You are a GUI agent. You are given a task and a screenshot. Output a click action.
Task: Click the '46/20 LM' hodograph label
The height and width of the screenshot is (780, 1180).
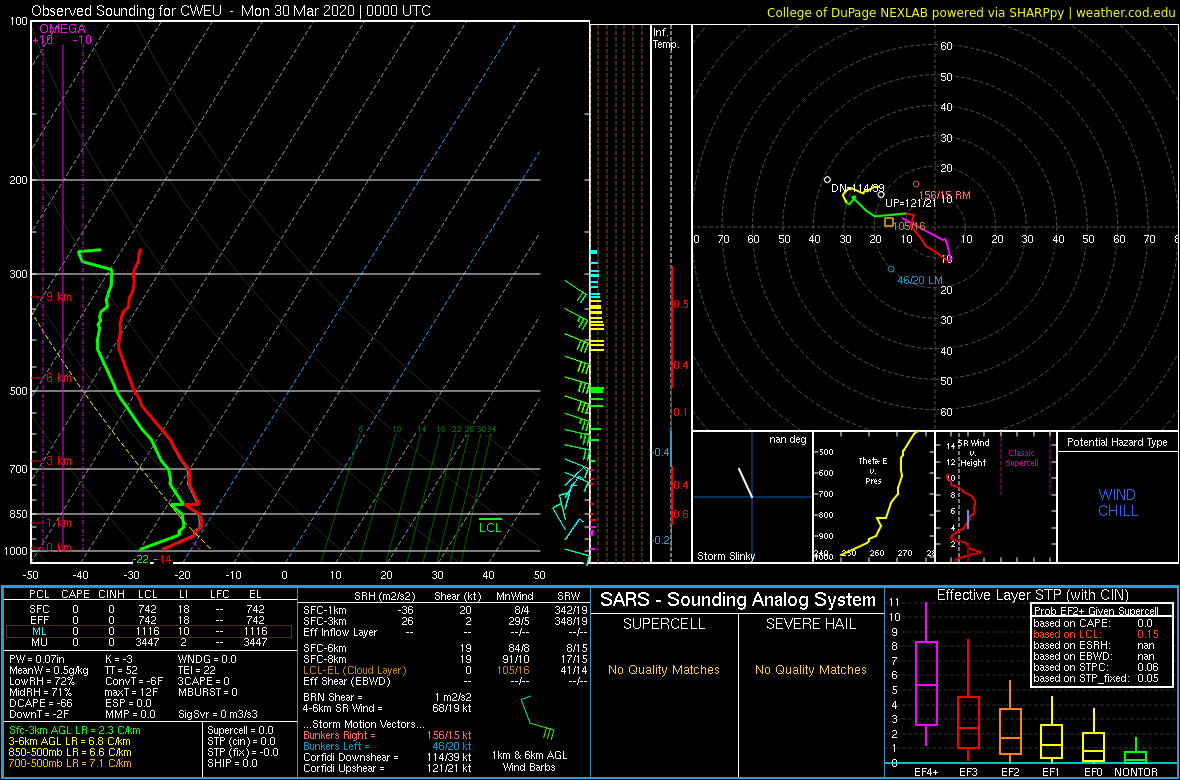920,280
